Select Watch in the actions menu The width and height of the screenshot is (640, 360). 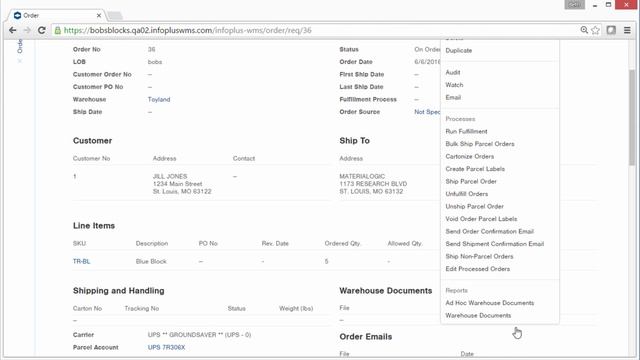coord(454,85)
